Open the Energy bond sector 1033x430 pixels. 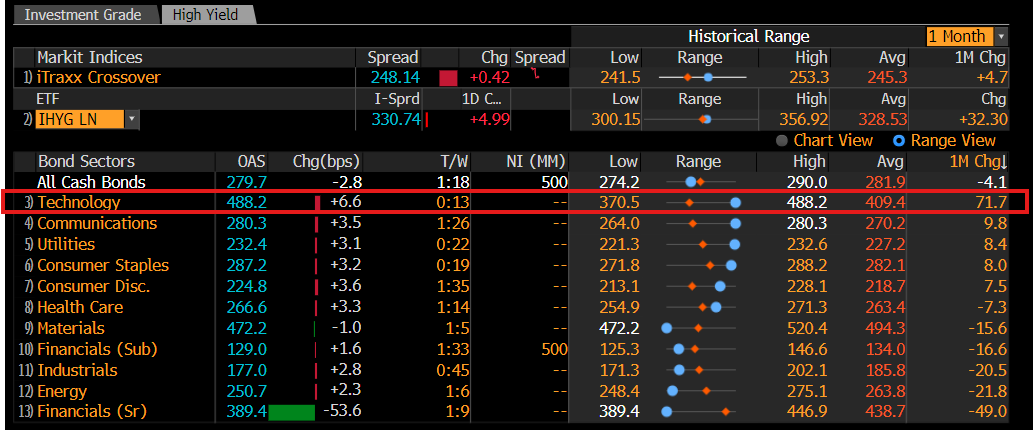(62, 391)
